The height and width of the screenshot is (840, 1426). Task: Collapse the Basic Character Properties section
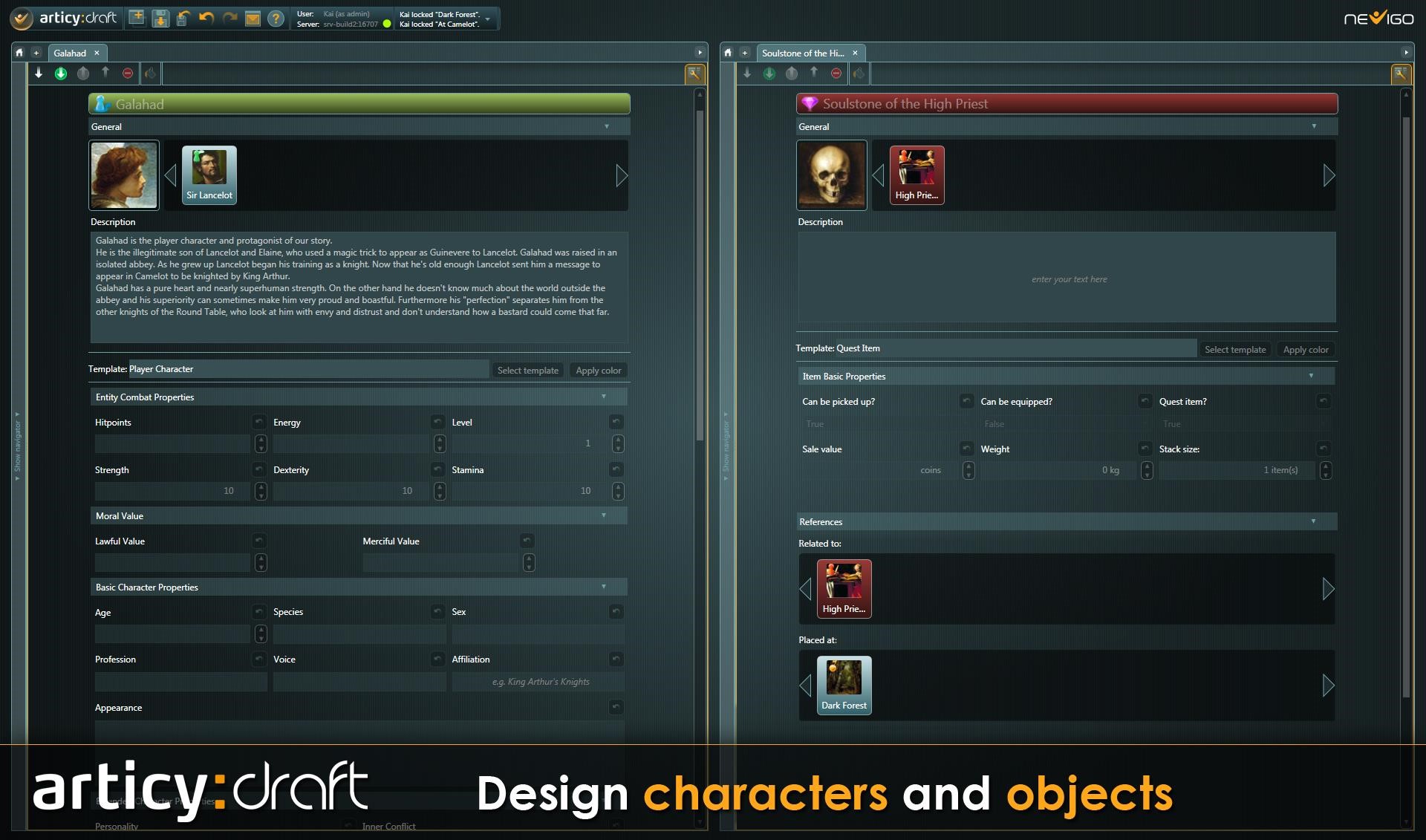click(x=604, y=587)
